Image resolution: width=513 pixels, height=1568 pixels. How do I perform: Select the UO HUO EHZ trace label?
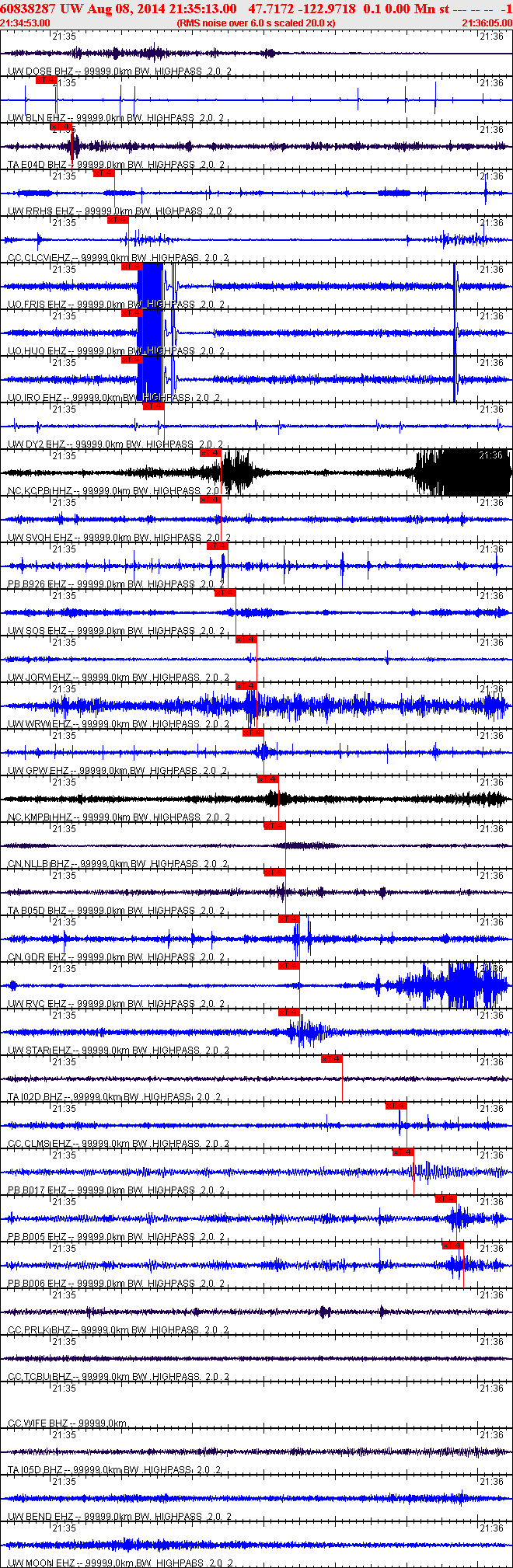116,351
